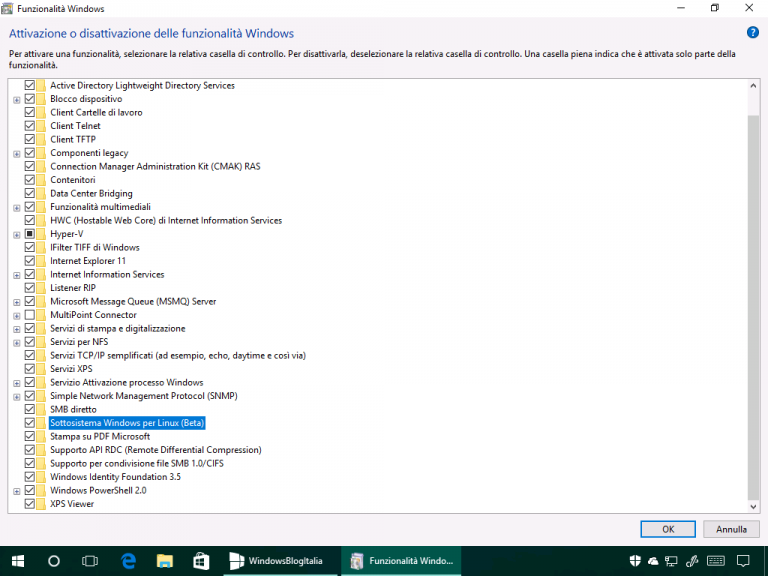Open the Windows Start menu
Image resolution: width=768 pixels, height=576 pixels.
click(18, 561)
